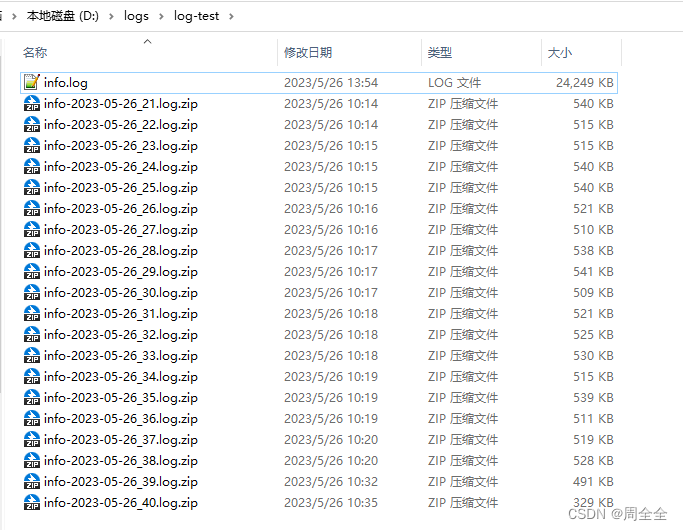The height and width of the screenshot is (530, 683).
Task: Click zip icon of info-2023-05-26_22.log.zip
Action: point(32,125)
